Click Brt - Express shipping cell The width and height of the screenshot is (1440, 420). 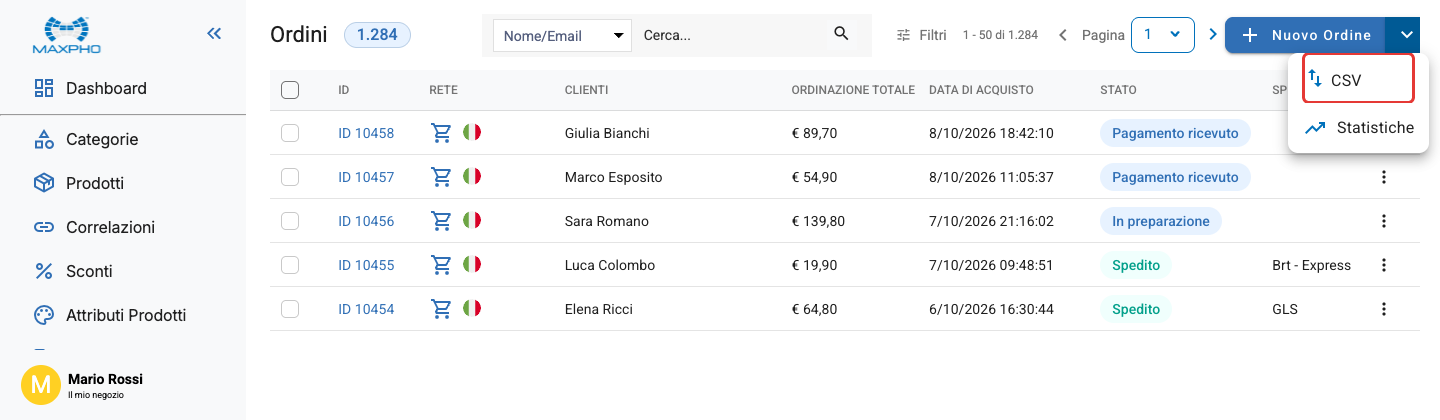click(1311, 265)
